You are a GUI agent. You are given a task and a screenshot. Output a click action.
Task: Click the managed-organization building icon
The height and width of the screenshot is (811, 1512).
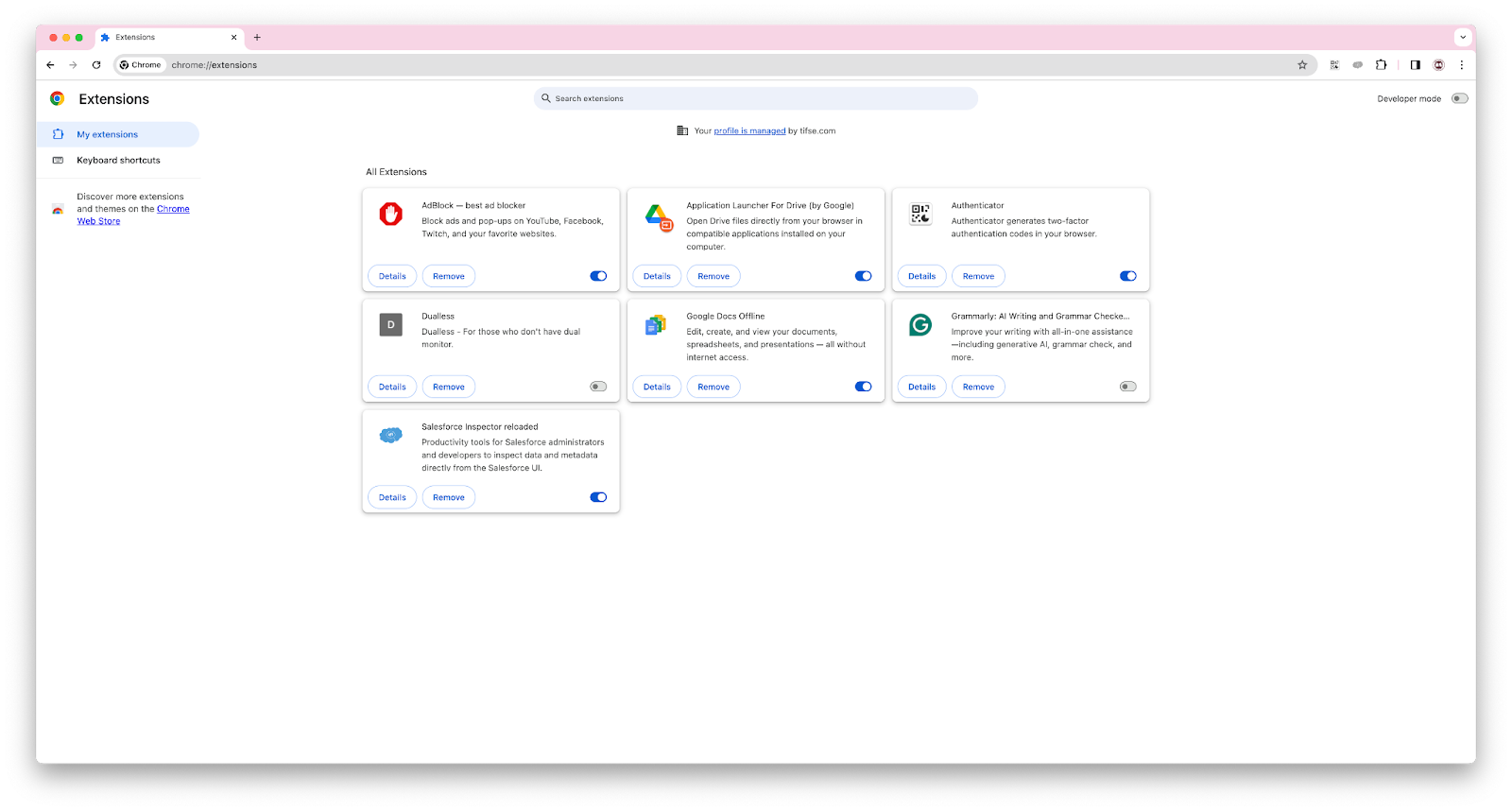(x=682, y=130)
